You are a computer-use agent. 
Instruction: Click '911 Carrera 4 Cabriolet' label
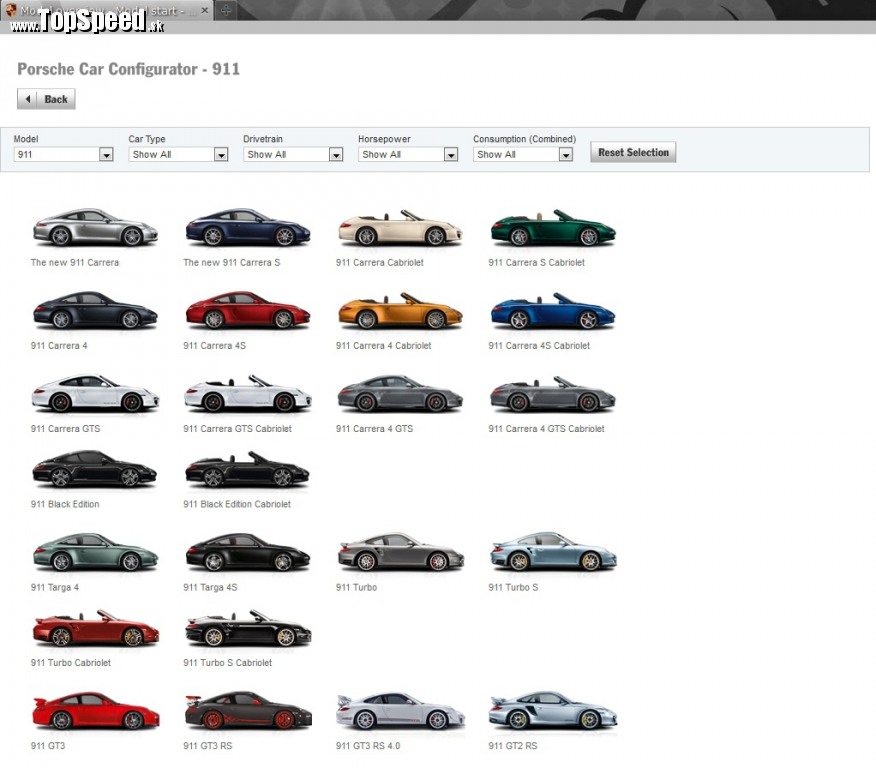pos(383,345)
